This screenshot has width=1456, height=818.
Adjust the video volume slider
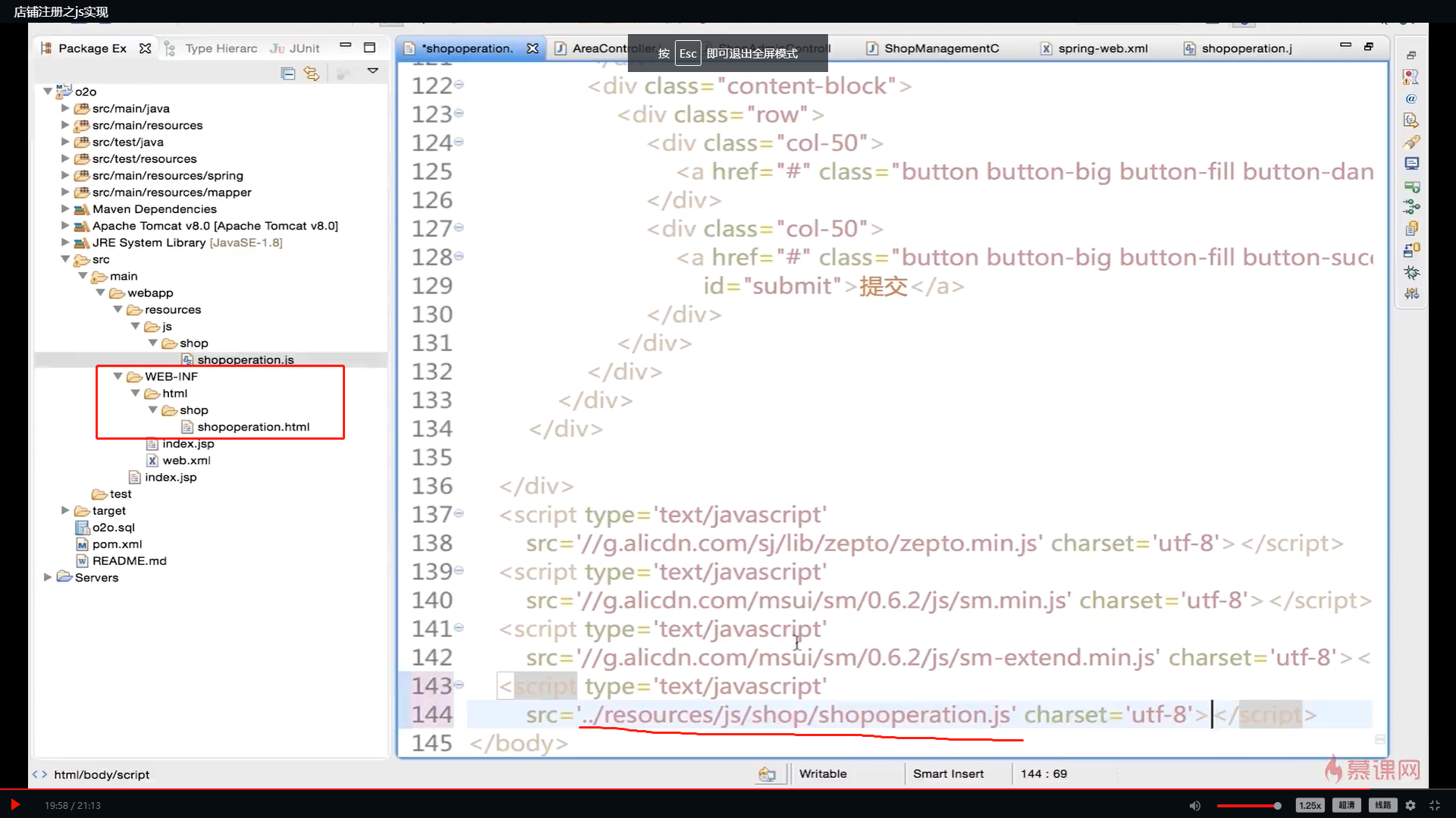point(1249,805)
